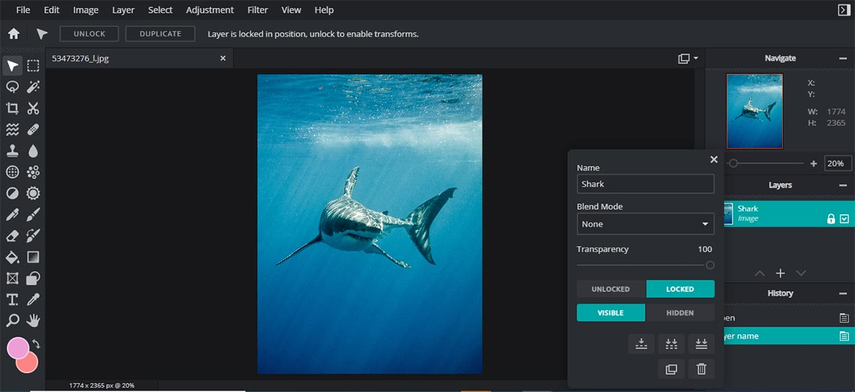The width and height of the screenshot is (855, 392).
Task: Choose the Magic Wand tool
Action: coord(33,87)
